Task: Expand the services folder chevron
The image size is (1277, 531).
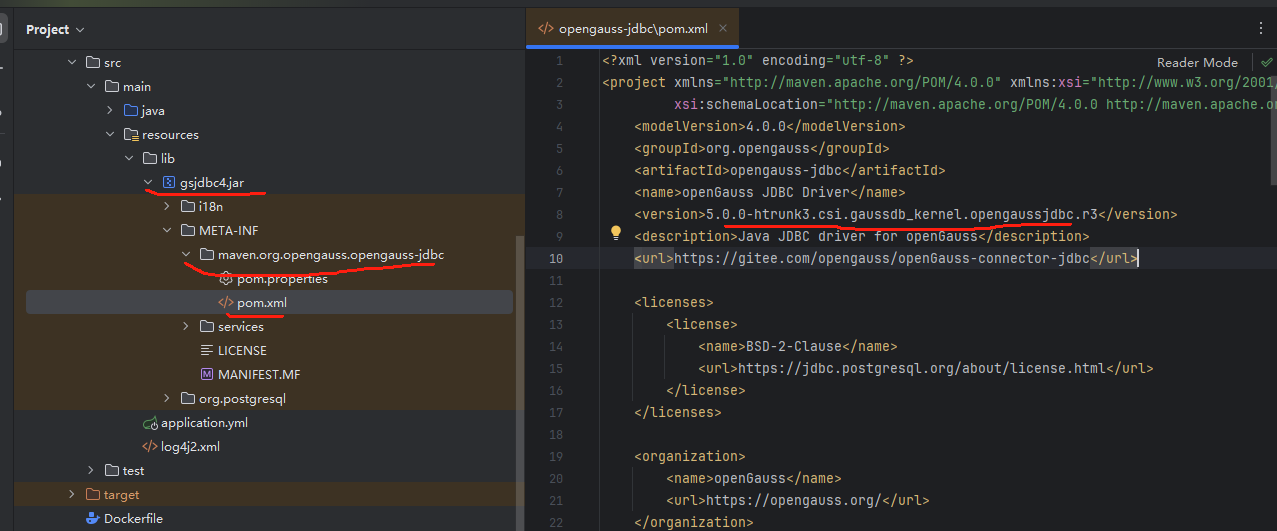Action: click(x=186, y=326)
